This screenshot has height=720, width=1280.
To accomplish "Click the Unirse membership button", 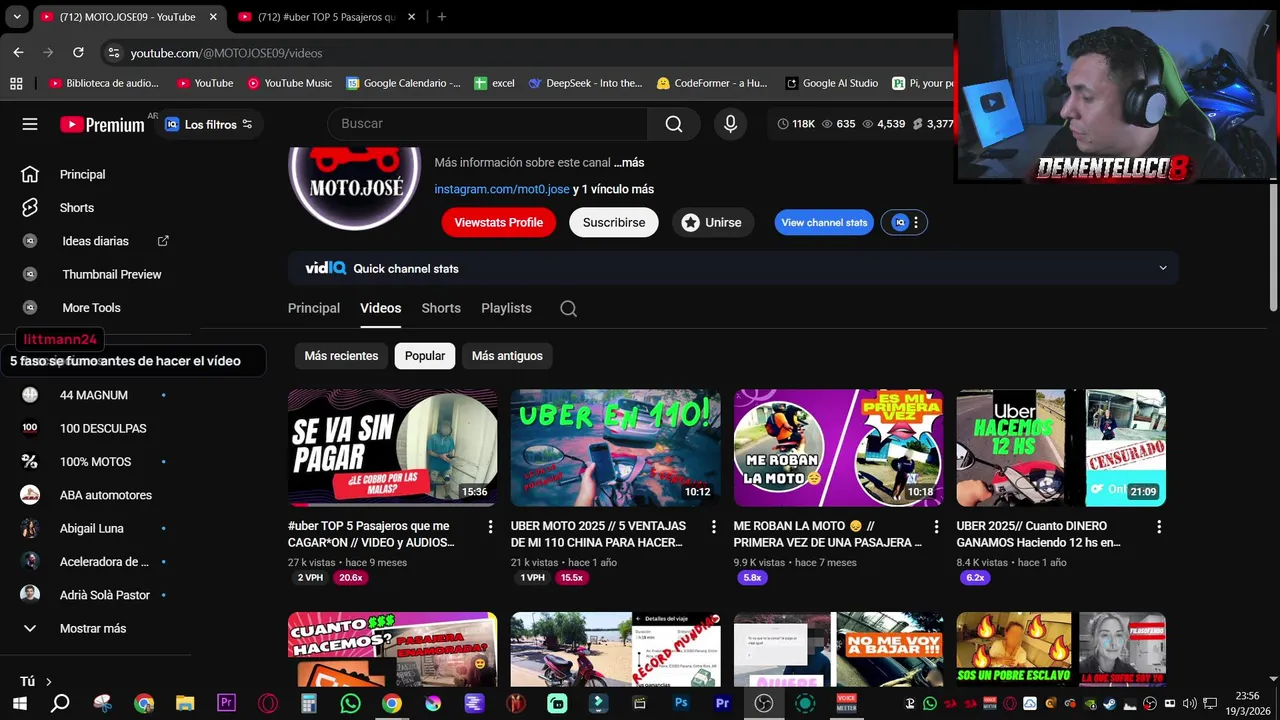I will (711, 223).
